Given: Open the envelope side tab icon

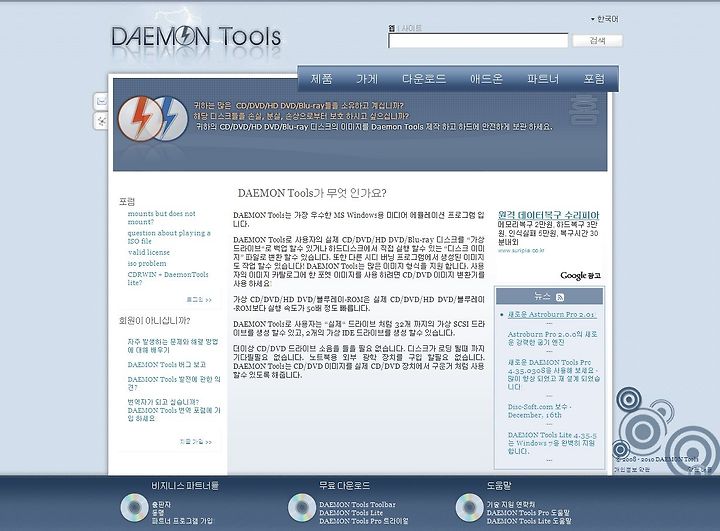Looking at the screenshot, I should (101, 101).
